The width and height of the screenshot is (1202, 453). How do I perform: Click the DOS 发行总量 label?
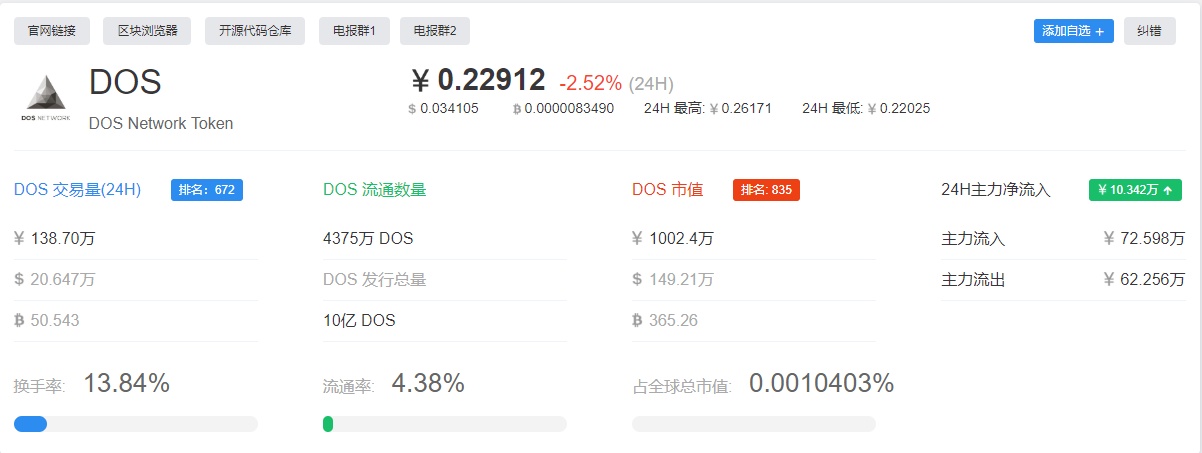374,280
